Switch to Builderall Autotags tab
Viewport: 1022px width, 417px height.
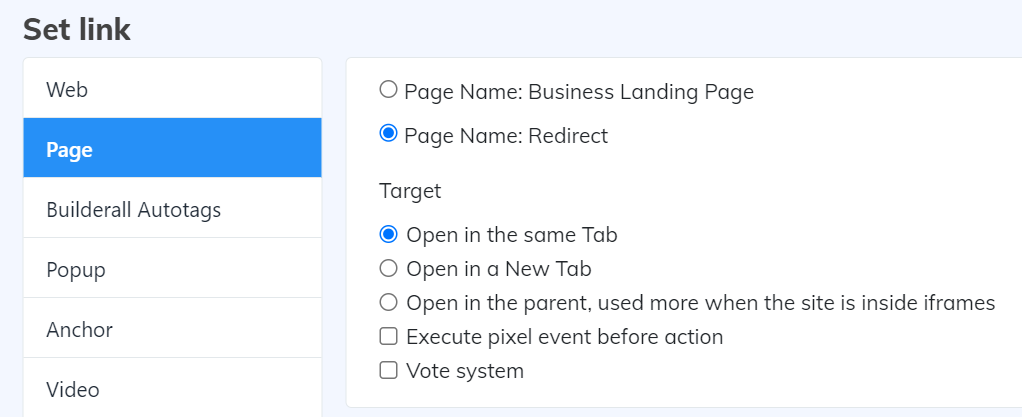point(172,209)
